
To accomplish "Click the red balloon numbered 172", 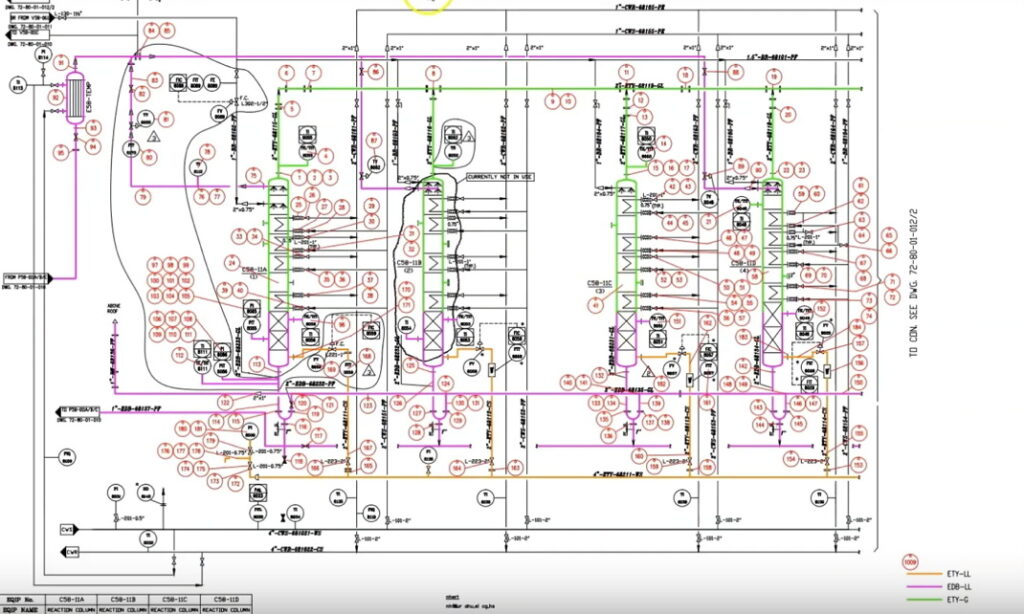I will point(237,485).
